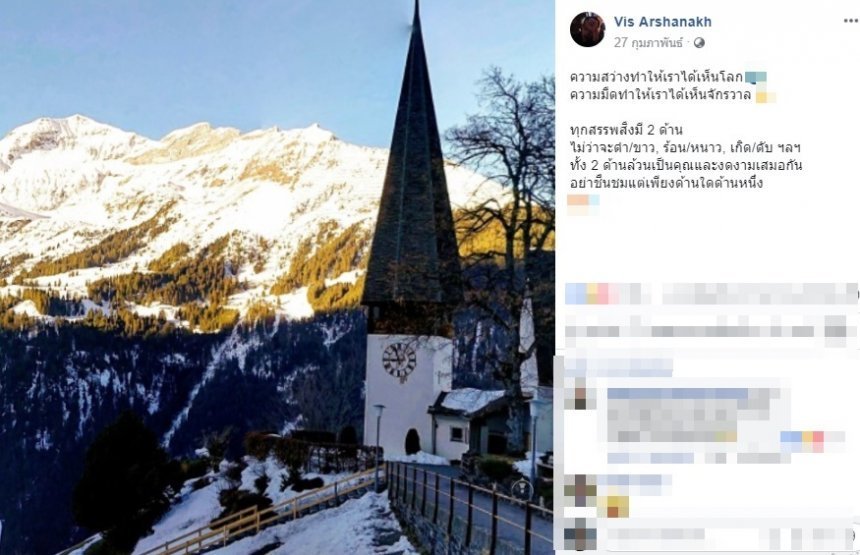The width and height of the screenshot is (860, 555).
Task: Click the globe public audience icon
Action: click(699, 43)
